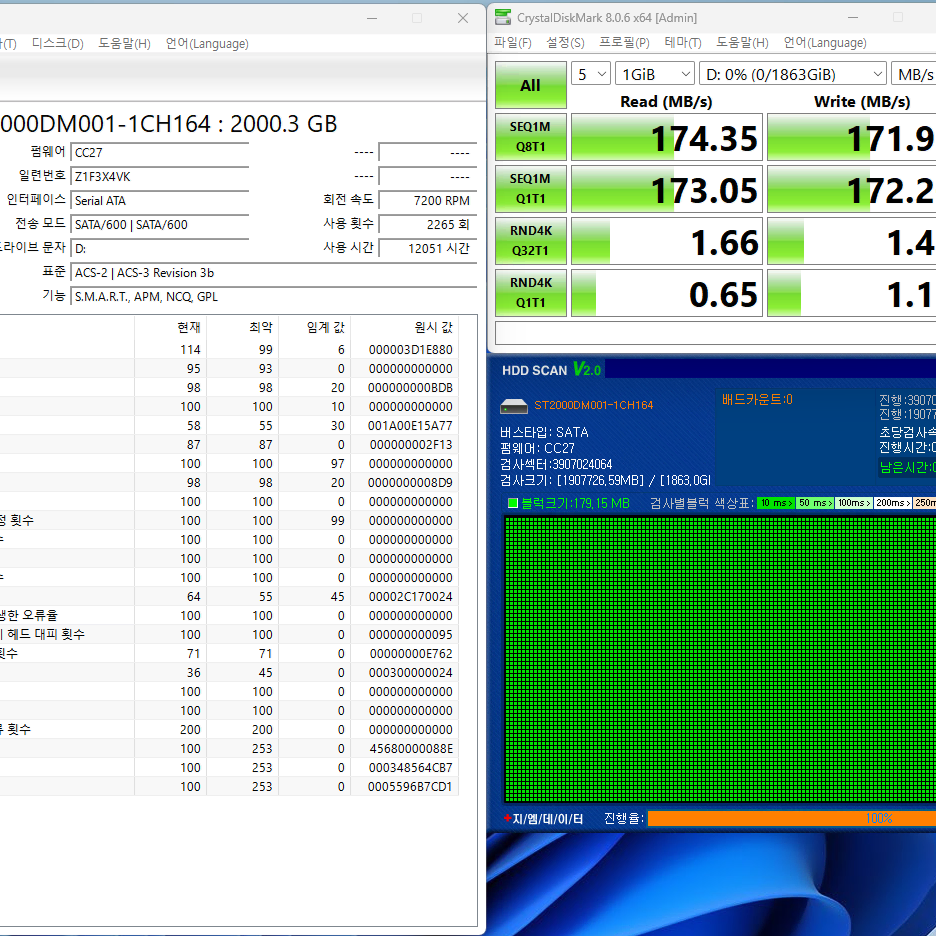
Task: Click the power on hours 12051 시간
Action: point(427,248)
